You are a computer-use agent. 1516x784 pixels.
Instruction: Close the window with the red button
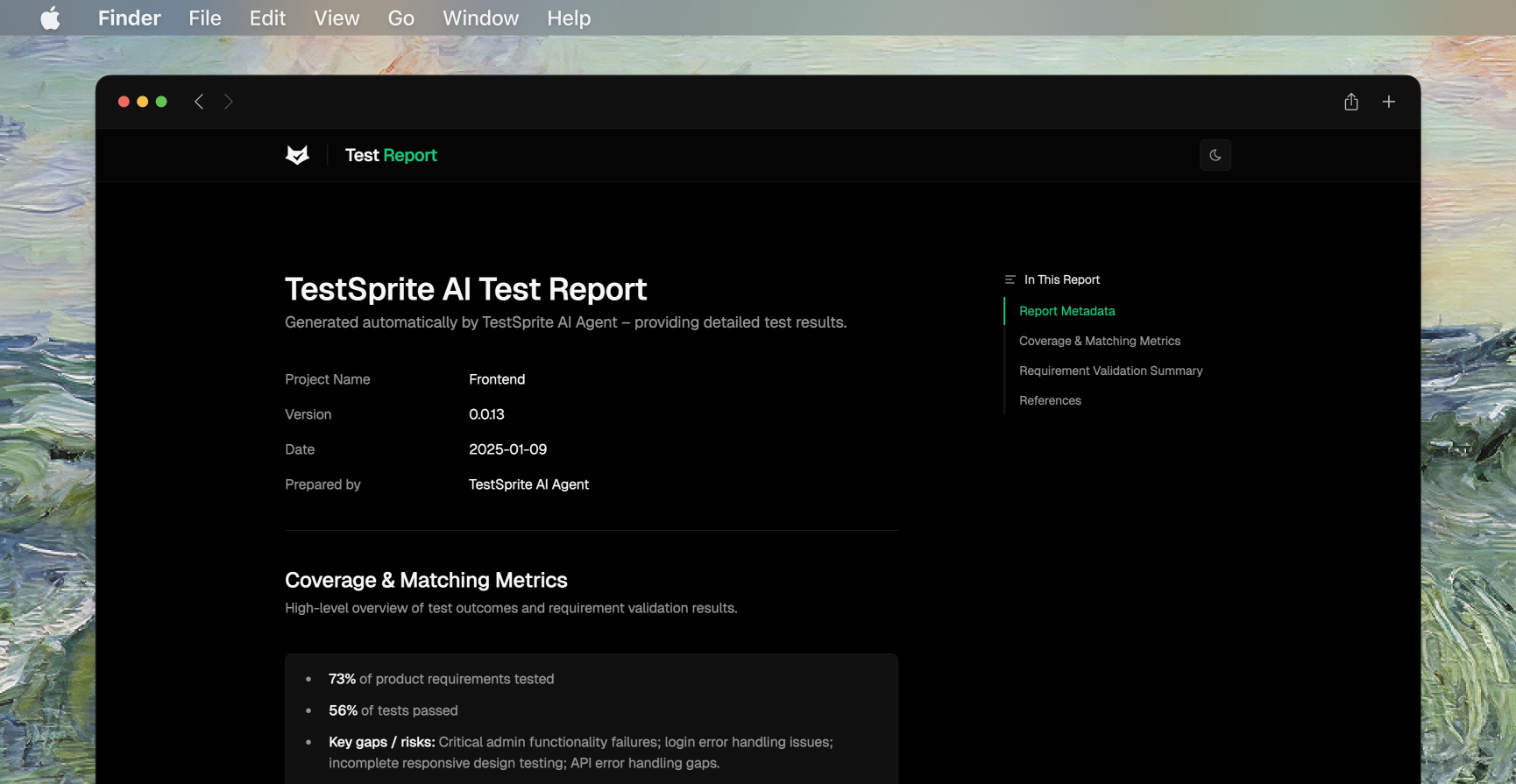click(124, 102)
